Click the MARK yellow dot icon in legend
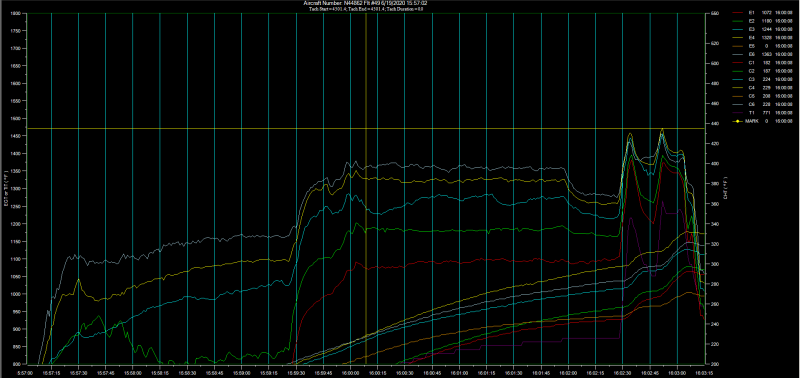The height and width of the screenshot is (378, 800). click(738, 121)
